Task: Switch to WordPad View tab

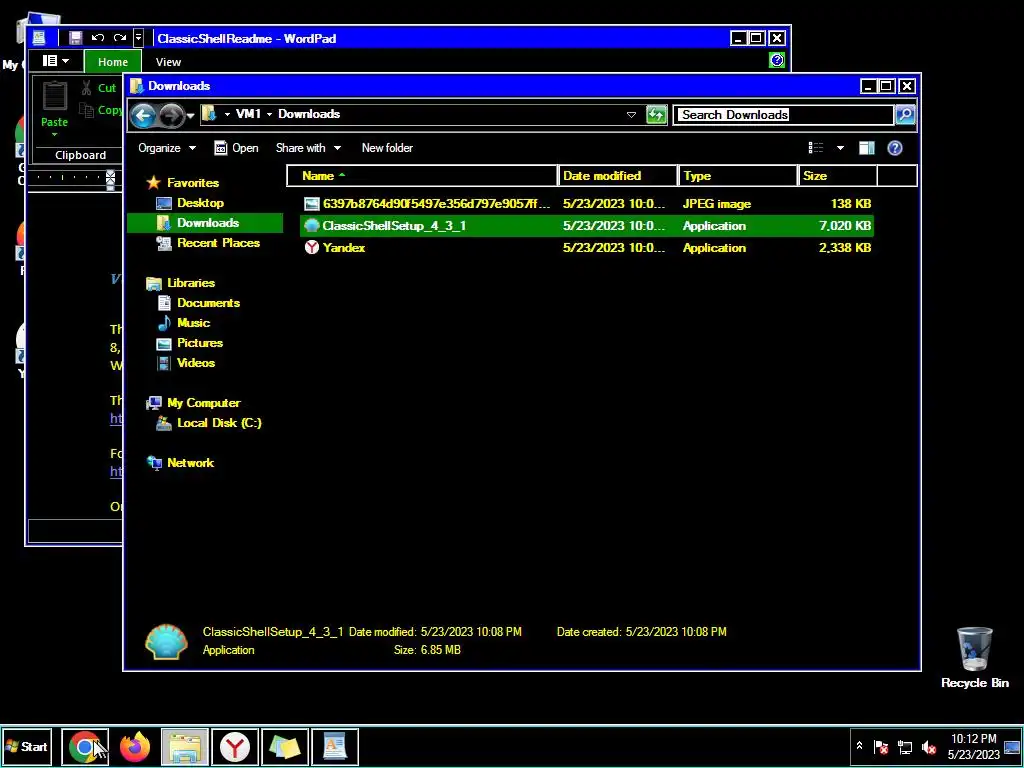Action: coord(168,62)
